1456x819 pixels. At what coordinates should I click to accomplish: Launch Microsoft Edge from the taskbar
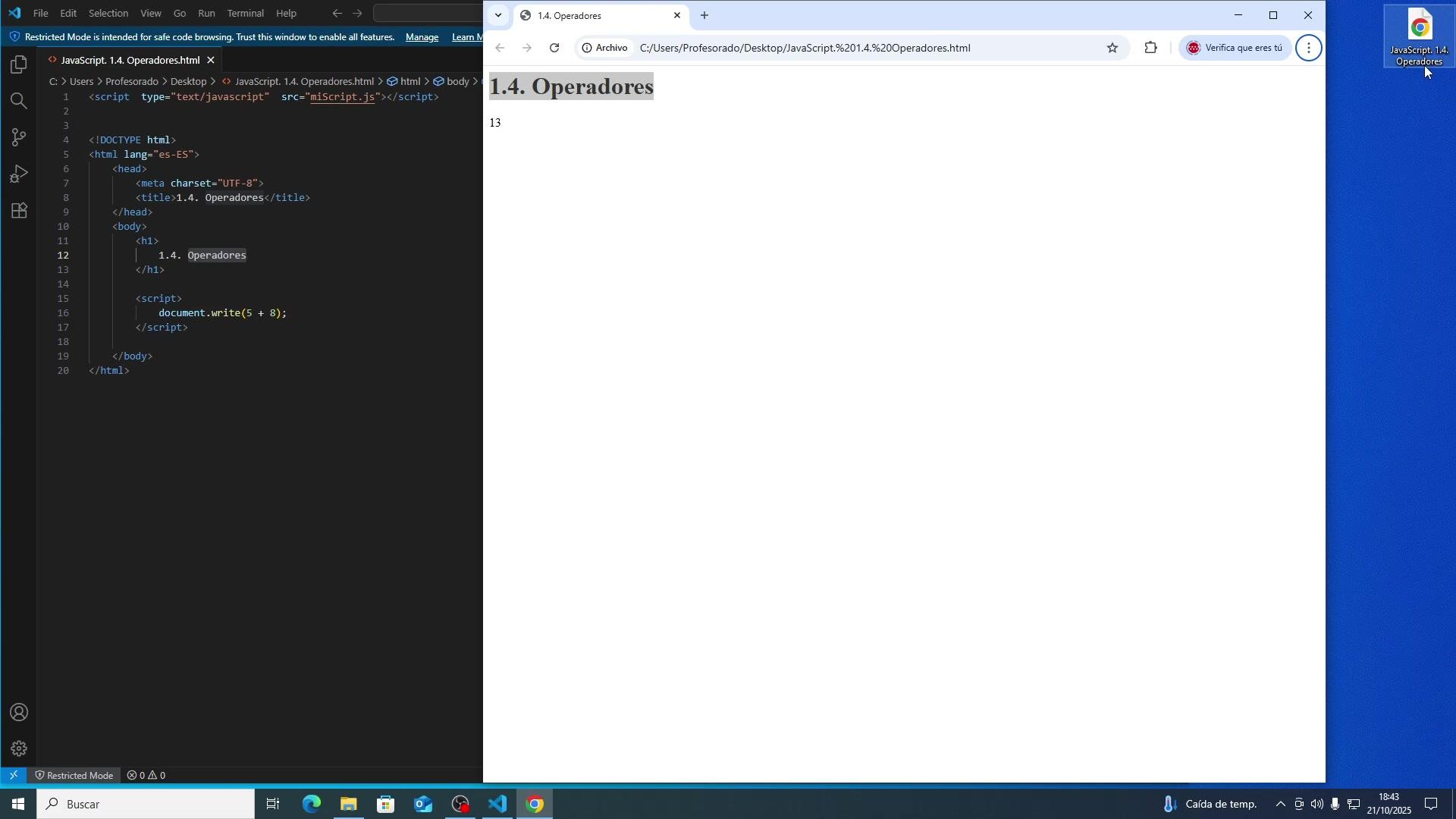point(312,804)
